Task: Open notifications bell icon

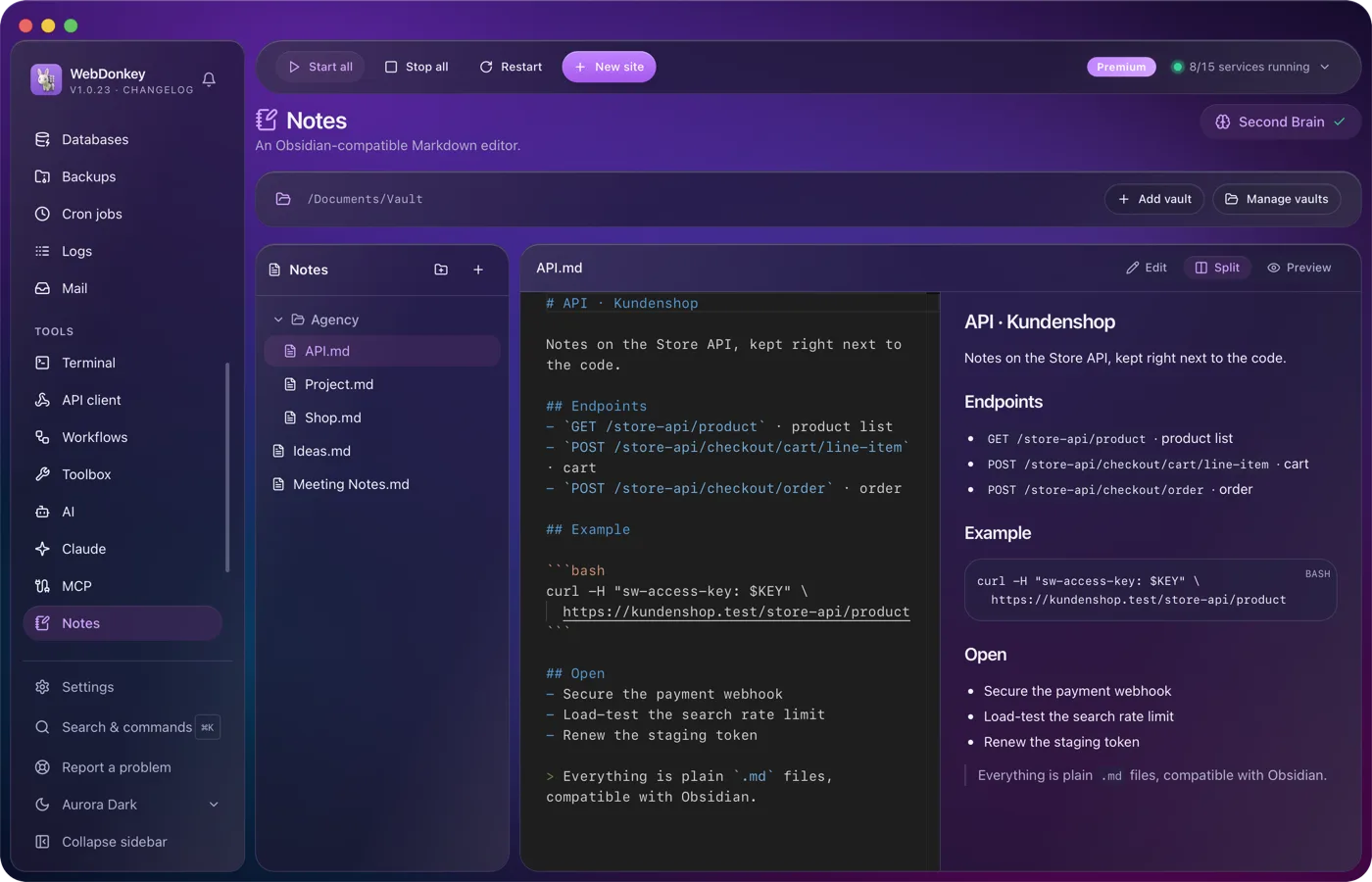Action: click(x=209, y=79)
